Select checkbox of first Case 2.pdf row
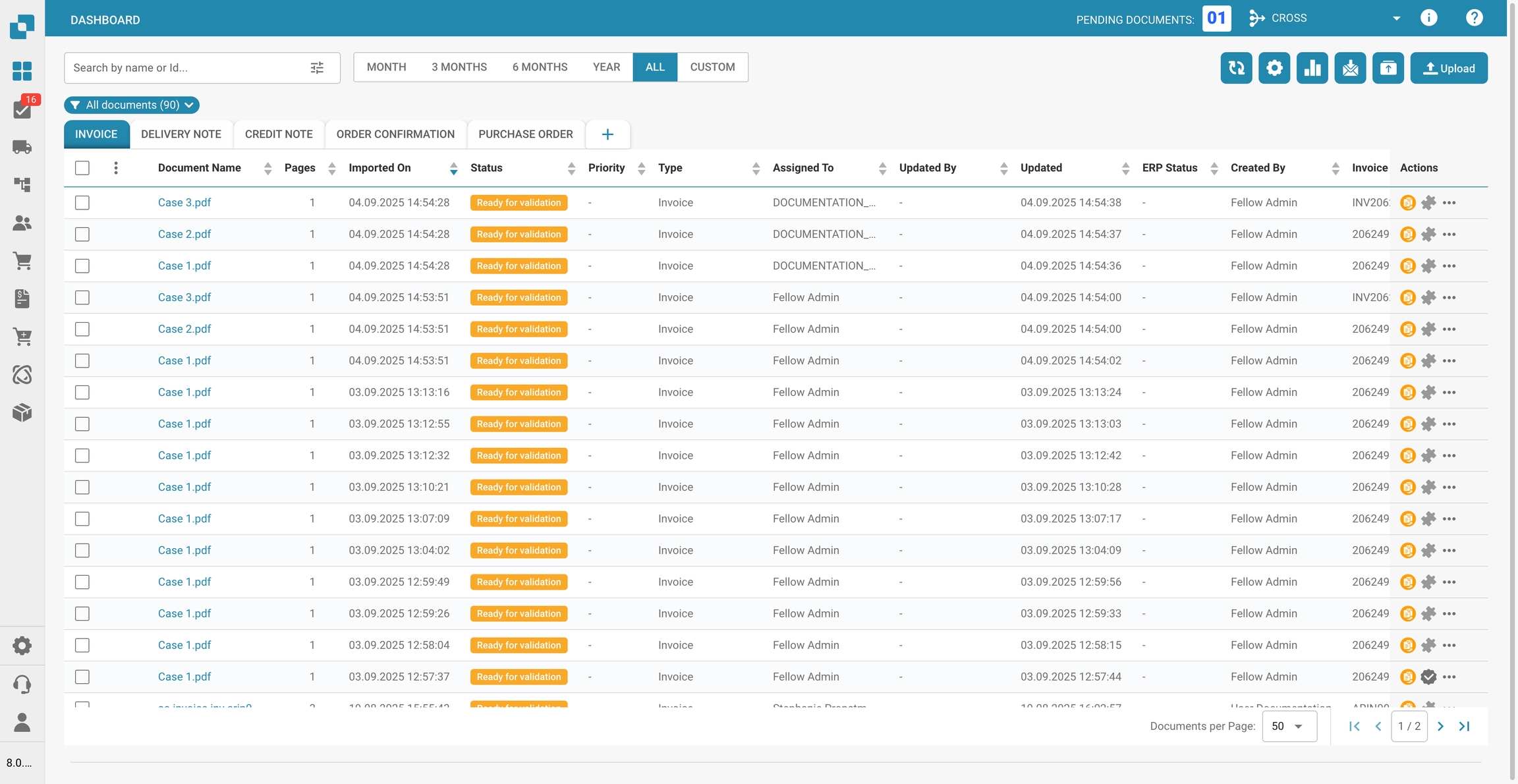 (82, 235)
